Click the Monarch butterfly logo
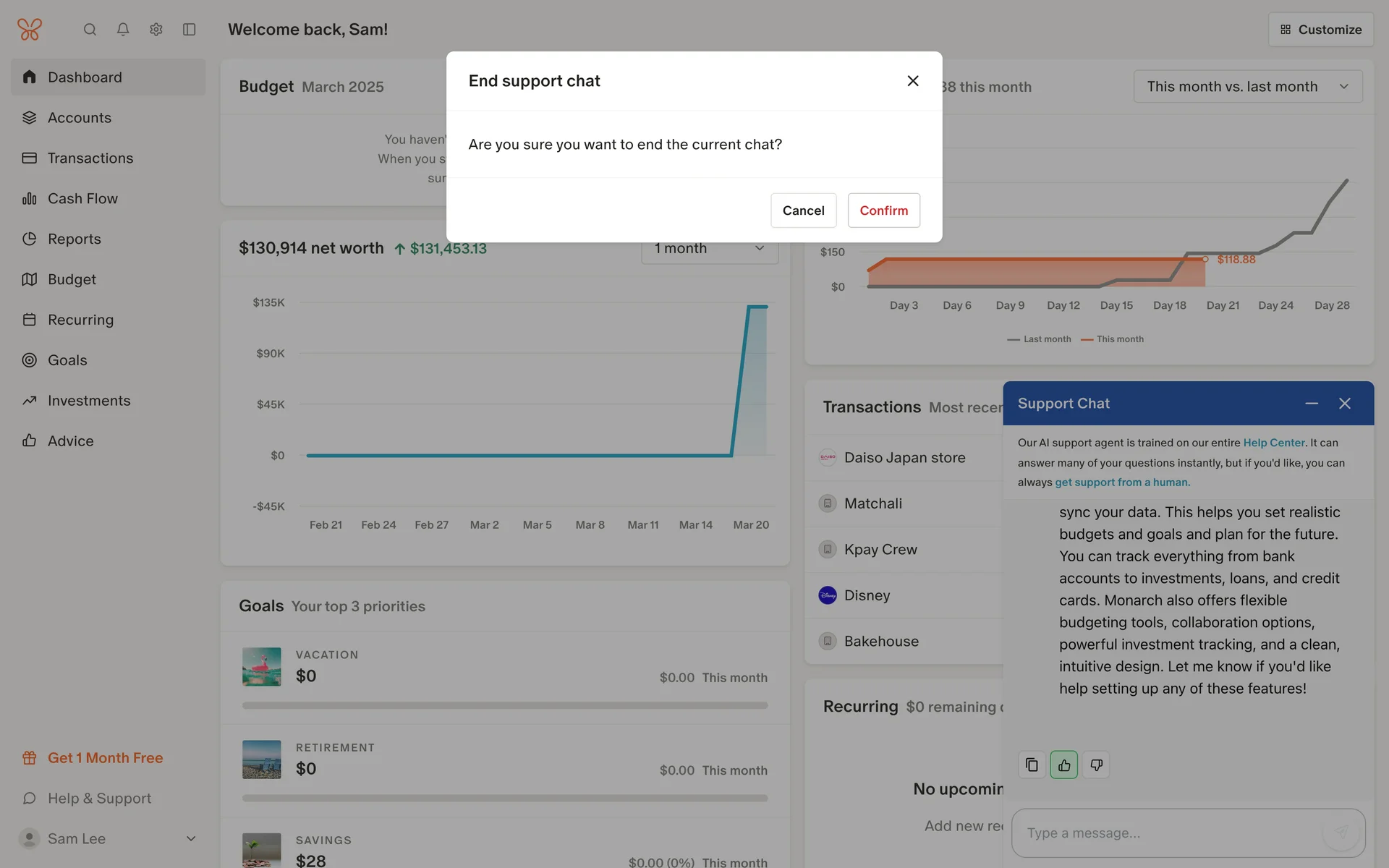 30,30
